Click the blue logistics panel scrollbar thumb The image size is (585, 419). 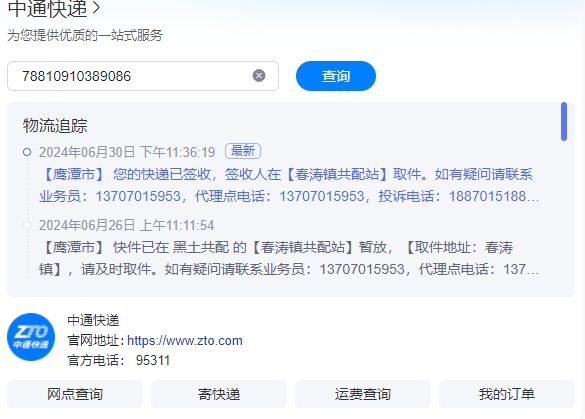564,122
